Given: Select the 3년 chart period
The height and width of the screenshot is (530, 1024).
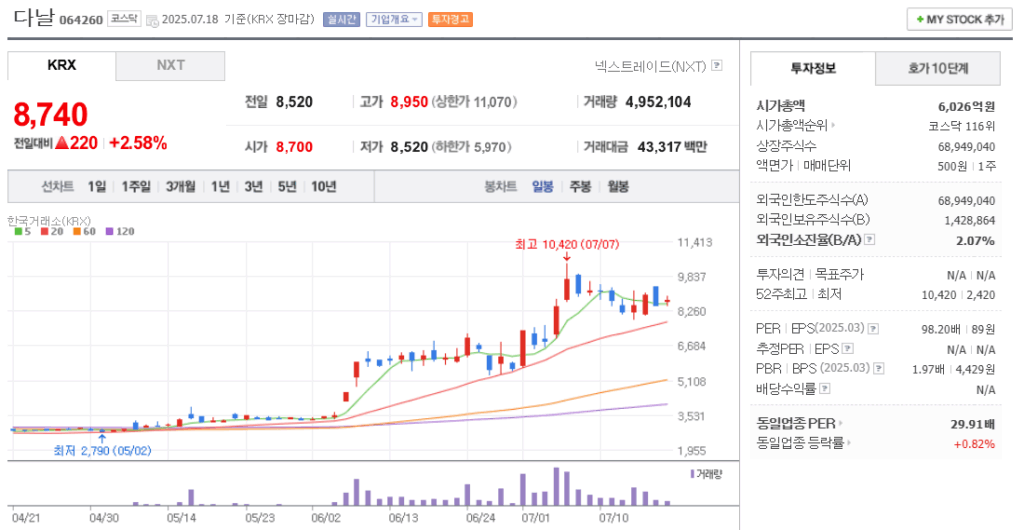Looking at the screenshot, I should coord(253,187).
